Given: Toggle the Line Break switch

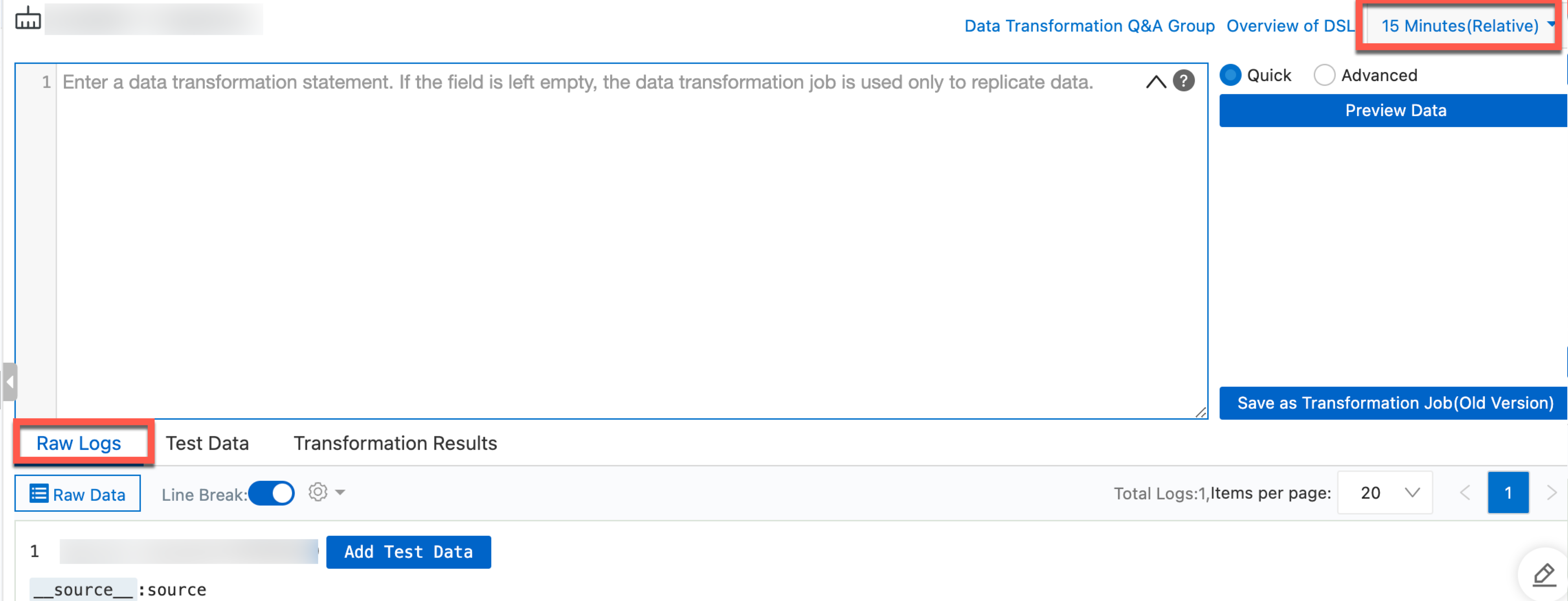Looking at the screenshot, I should tap(271, 493).
